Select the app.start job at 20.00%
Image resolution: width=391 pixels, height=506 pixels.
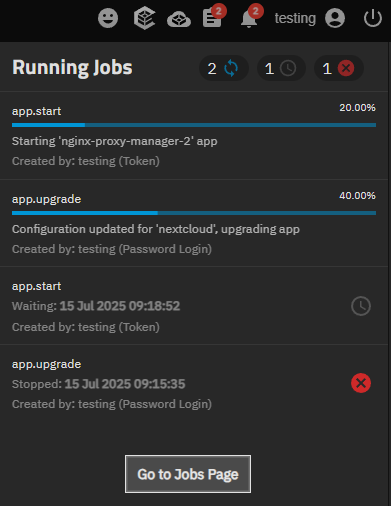pyautogui.click(x=194, y=135)
